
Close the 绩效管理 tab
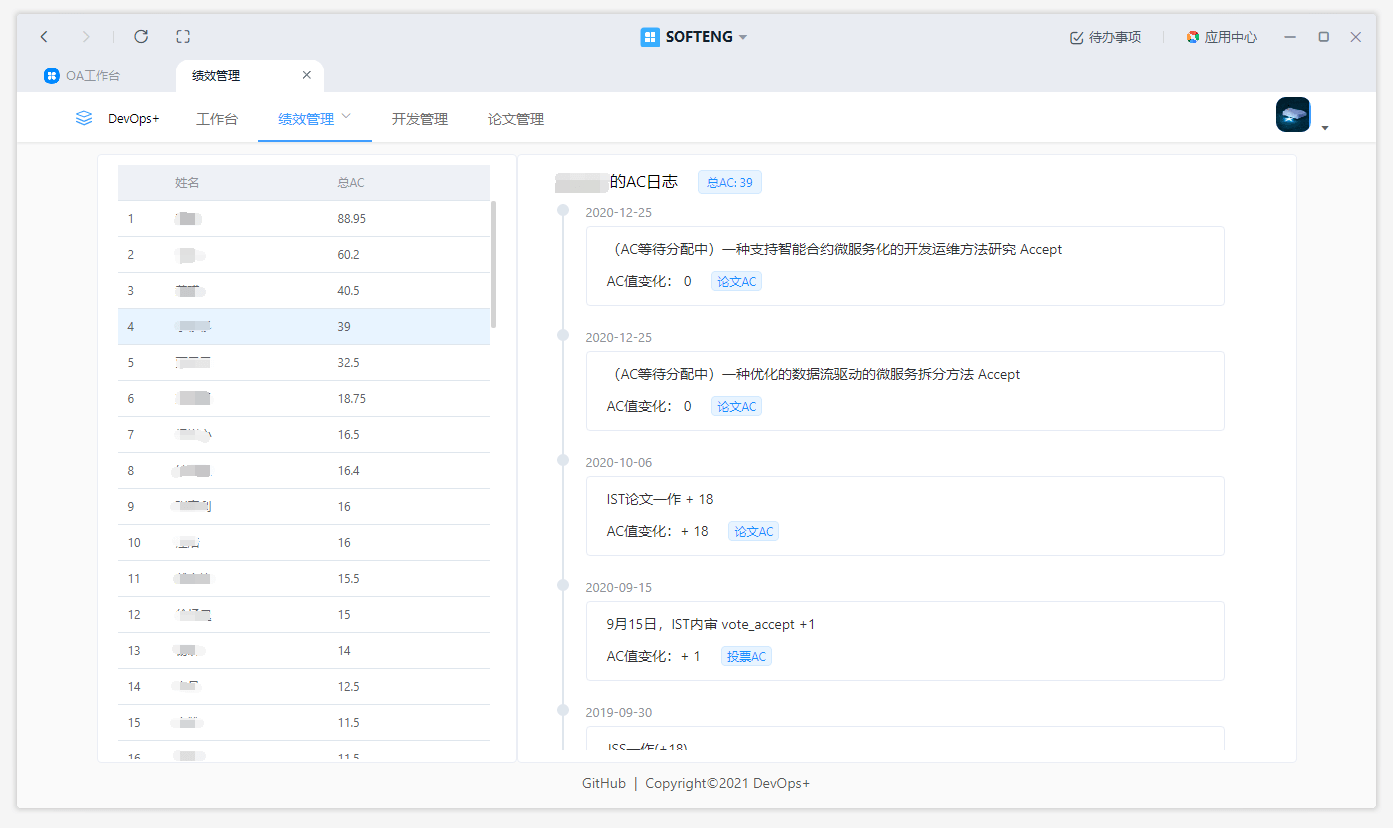point(307,75)
